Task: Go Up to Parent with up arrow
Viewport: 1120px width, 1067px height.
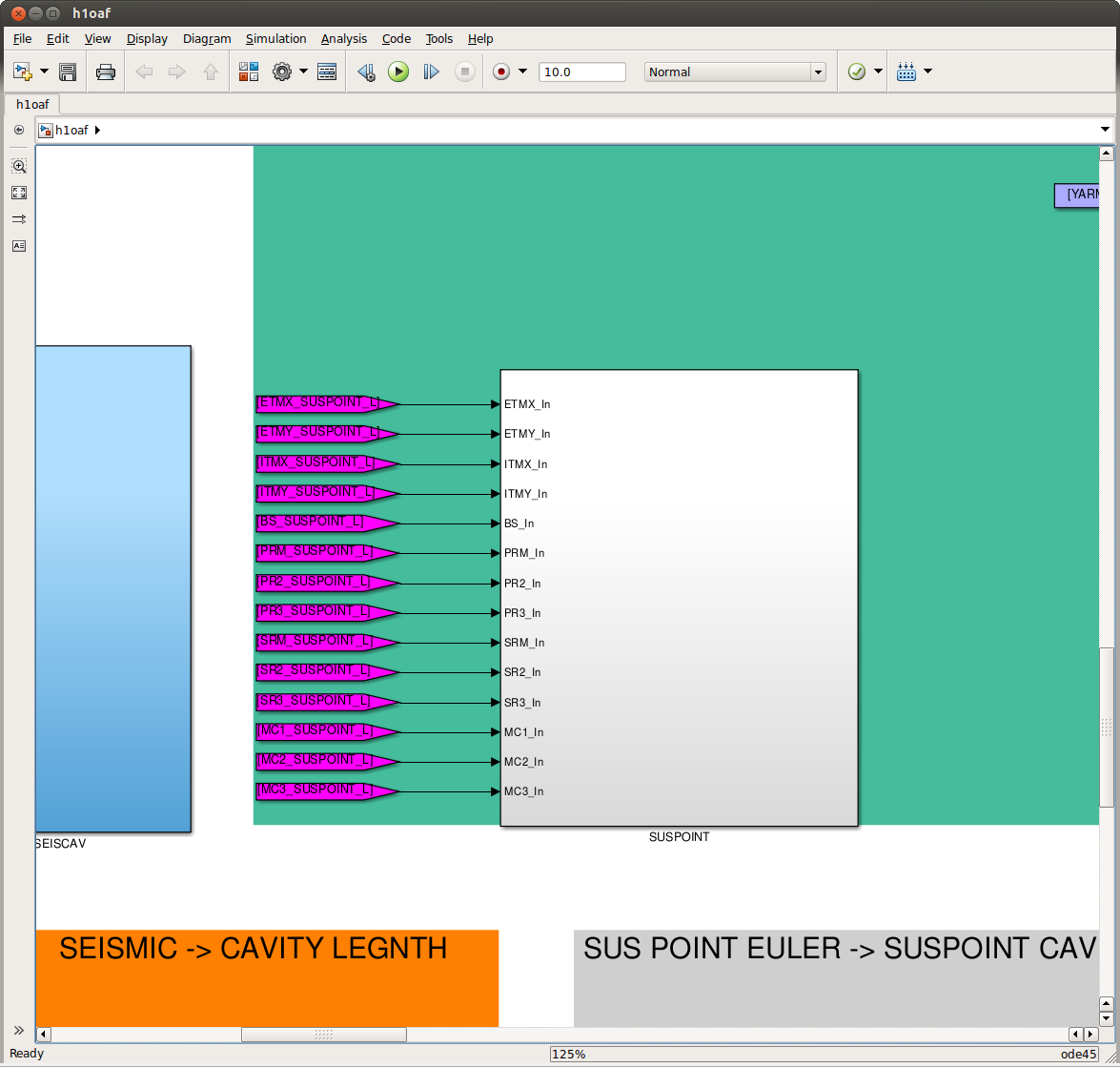Action: pyautogui.click(x=211, y=72)
